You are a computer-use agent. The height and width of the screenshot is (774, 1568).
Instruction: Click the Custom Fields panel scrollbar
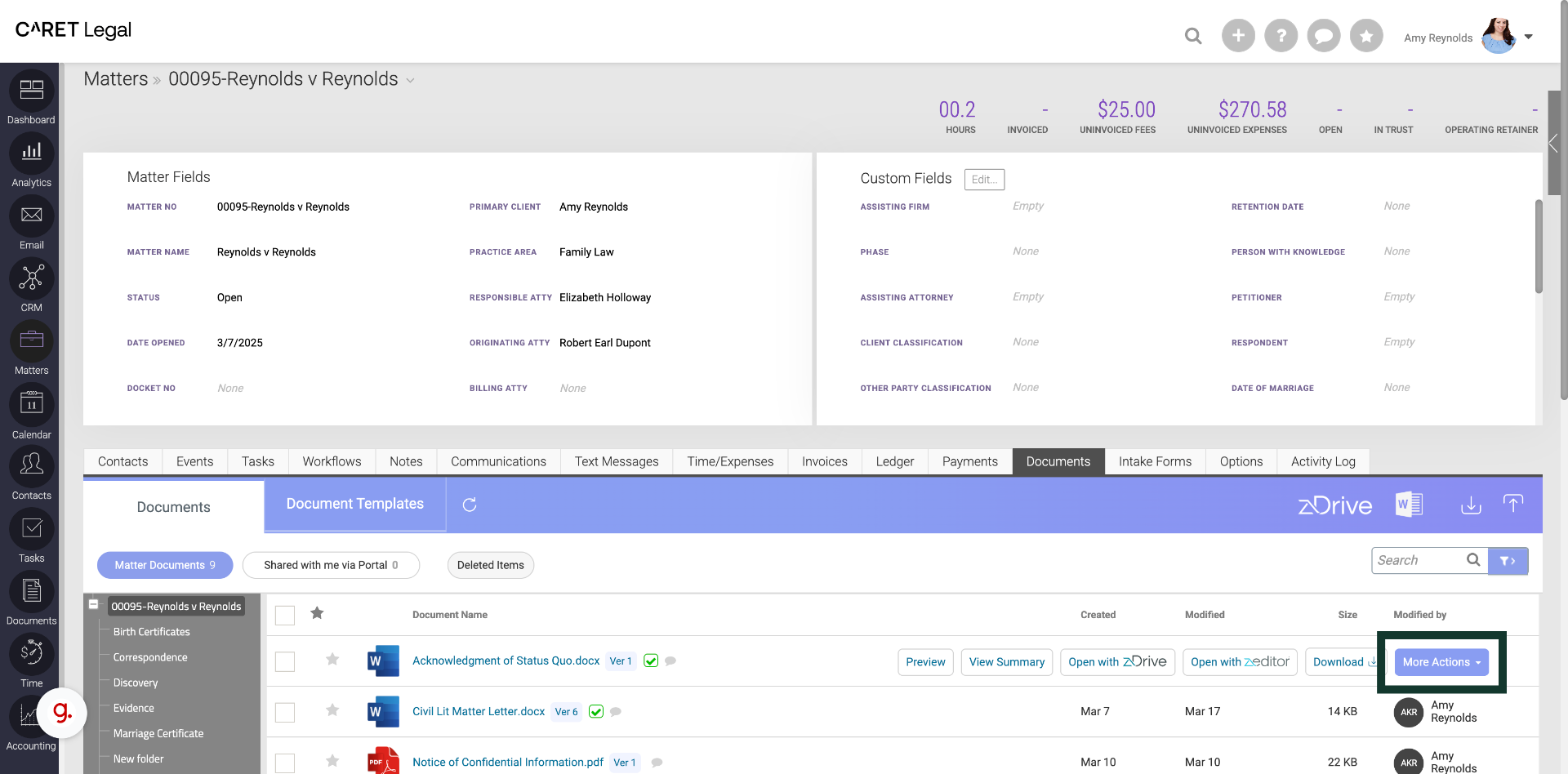1539,246
